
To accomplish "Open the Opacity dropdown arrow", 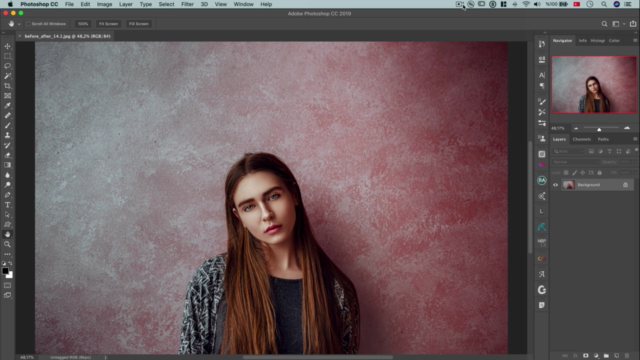I will coord(635,162).
